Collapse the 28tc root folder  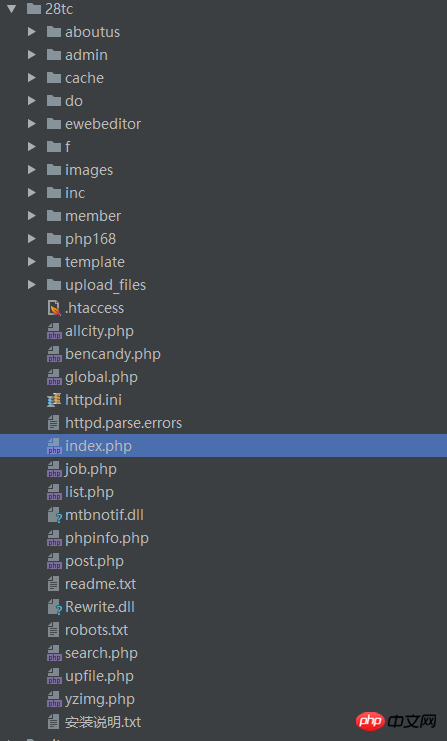pos(12,9)
